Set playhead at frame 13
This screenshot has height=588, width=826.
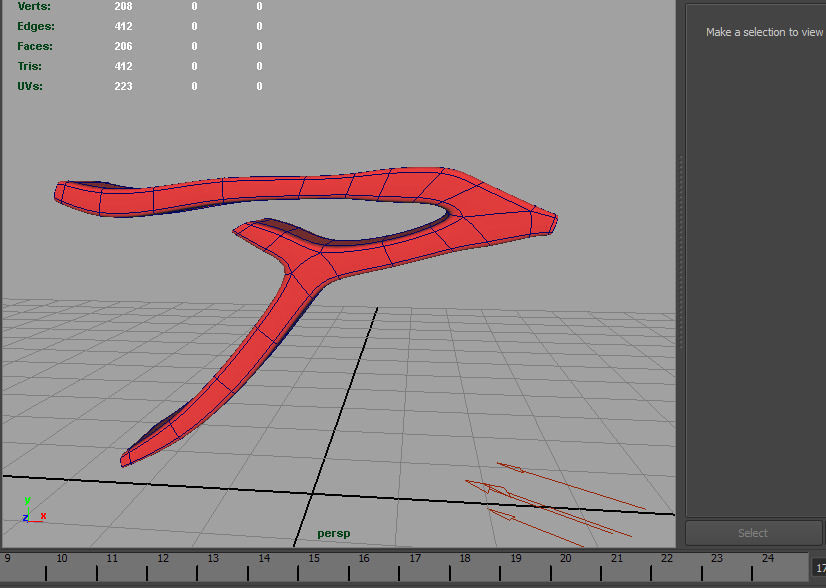coord(213,557)
